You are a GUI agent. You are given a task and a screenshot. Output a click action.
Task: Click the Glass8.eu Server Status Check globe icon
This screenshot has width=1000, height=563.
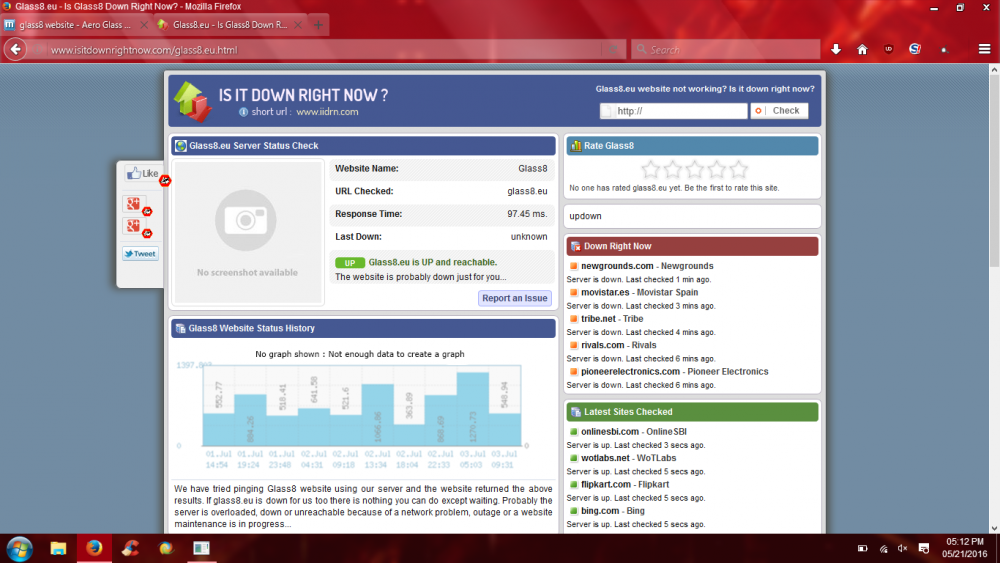click(181, 146)
